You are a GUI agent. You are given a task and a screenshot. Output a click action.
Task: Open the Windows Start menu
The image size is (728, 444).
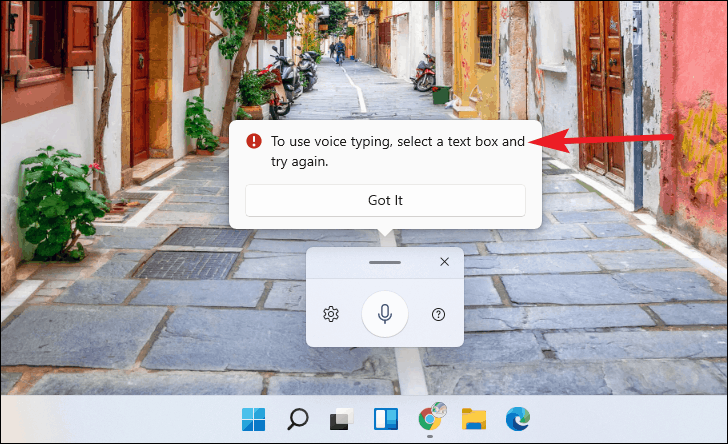point(254,419)
